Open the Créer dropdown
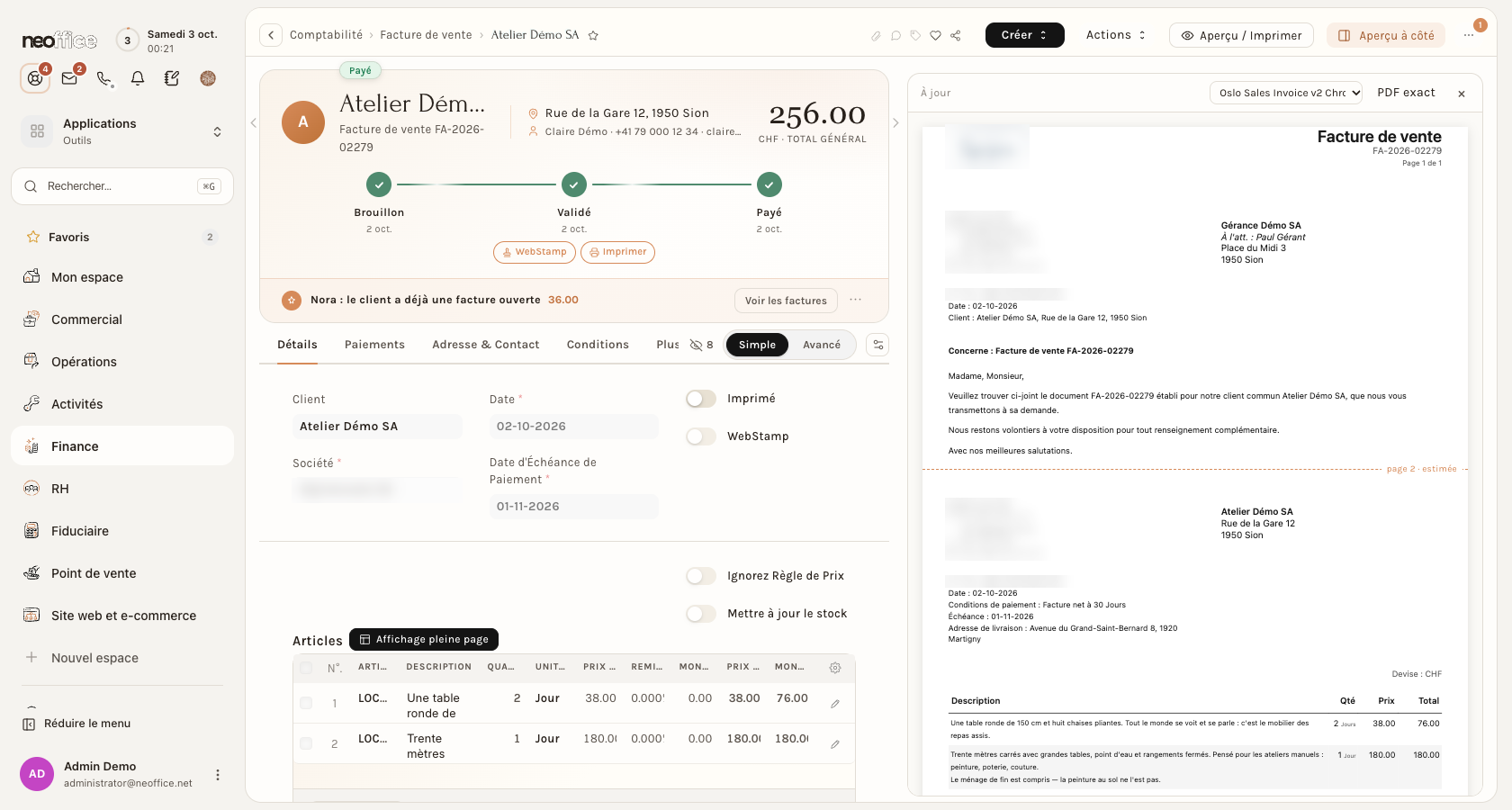 1025,35
